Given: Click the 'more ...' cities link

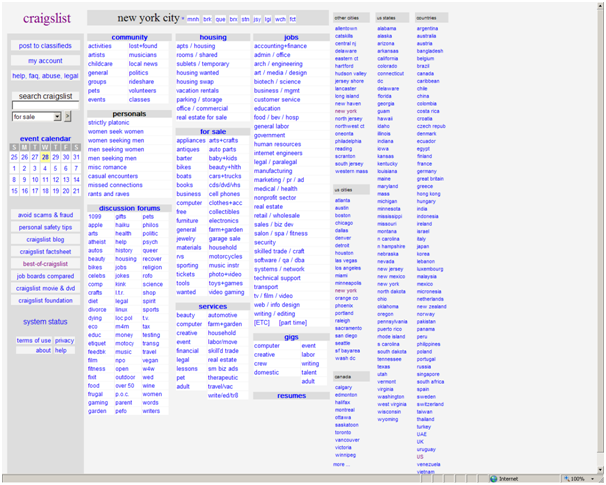Looking at the screenshot, I should (341, 464).
